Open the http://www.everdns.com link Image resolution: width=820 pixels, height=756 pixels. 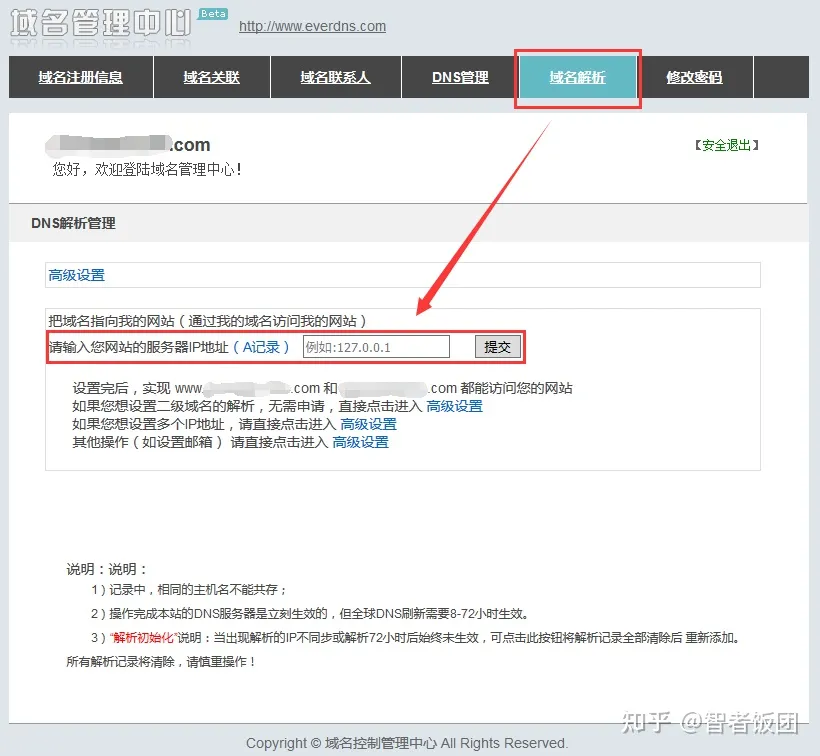(312, 27)
